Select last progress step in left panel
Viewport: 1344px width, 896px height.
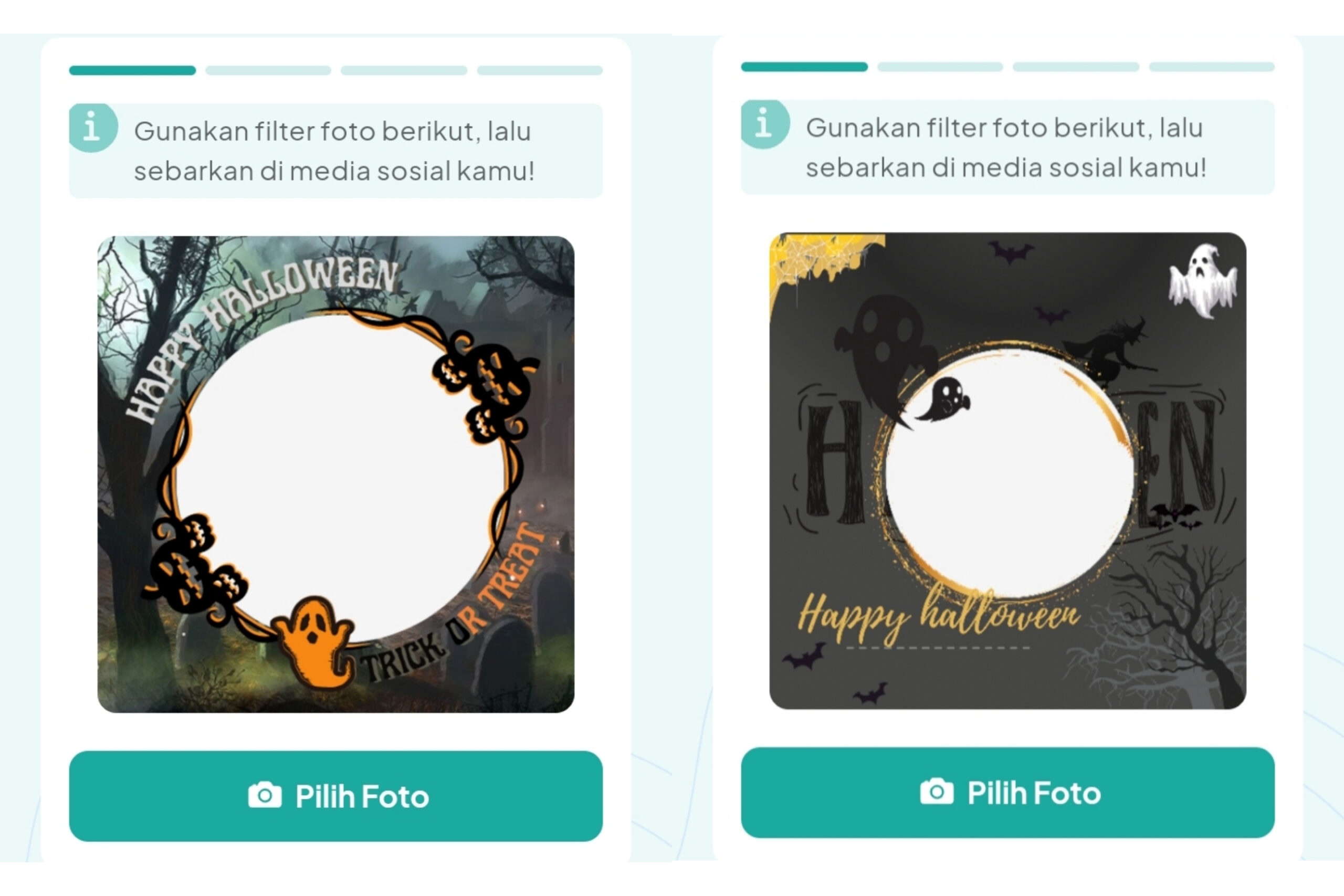pos(540,70)
